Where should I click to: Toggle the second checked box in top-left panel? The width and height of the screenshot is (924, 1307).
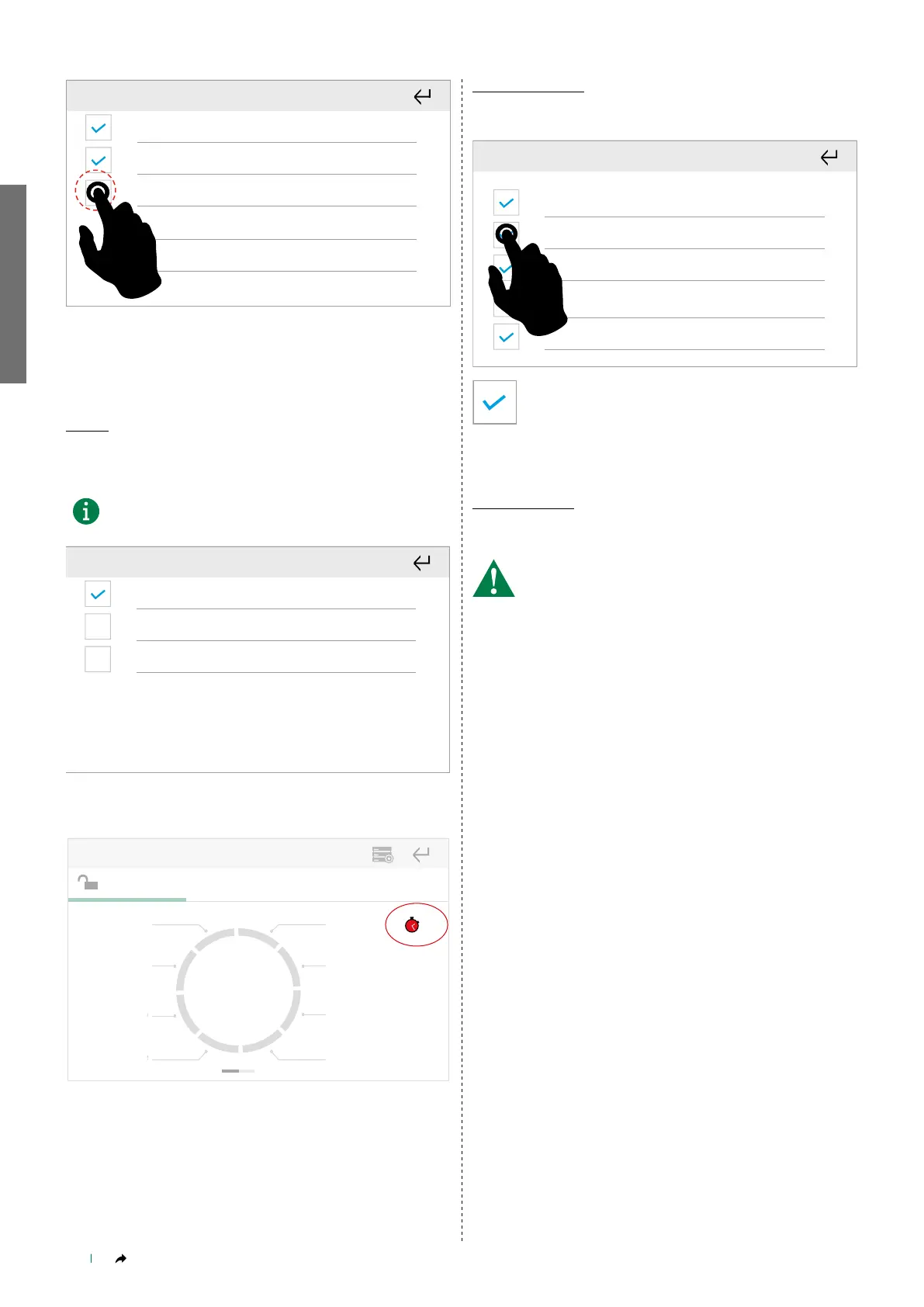coord(99,160)
